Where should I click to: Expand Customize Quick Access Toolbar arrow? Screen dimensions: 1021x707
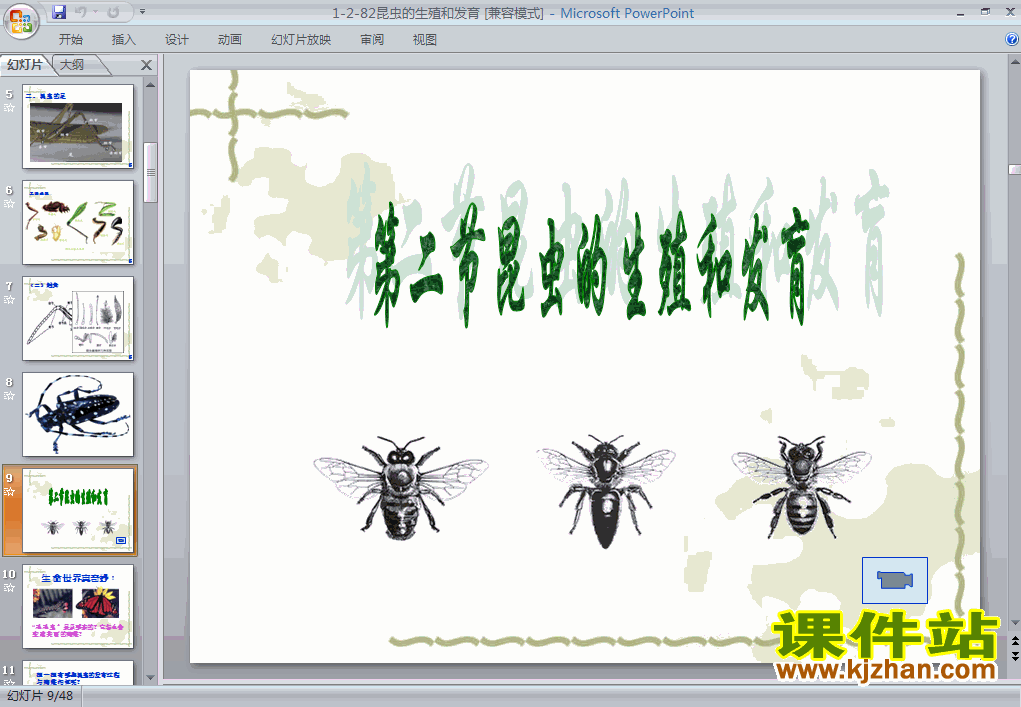pyautogui.click(x=143, y=12)
